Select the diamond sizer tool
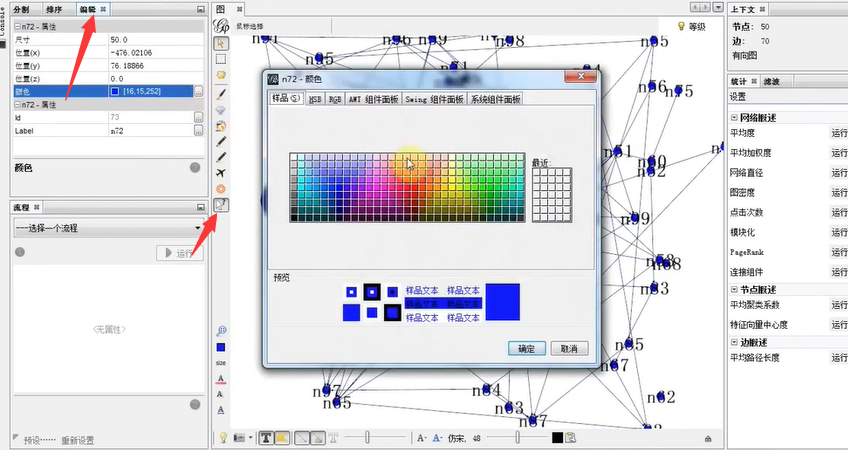 coord(221,110)
